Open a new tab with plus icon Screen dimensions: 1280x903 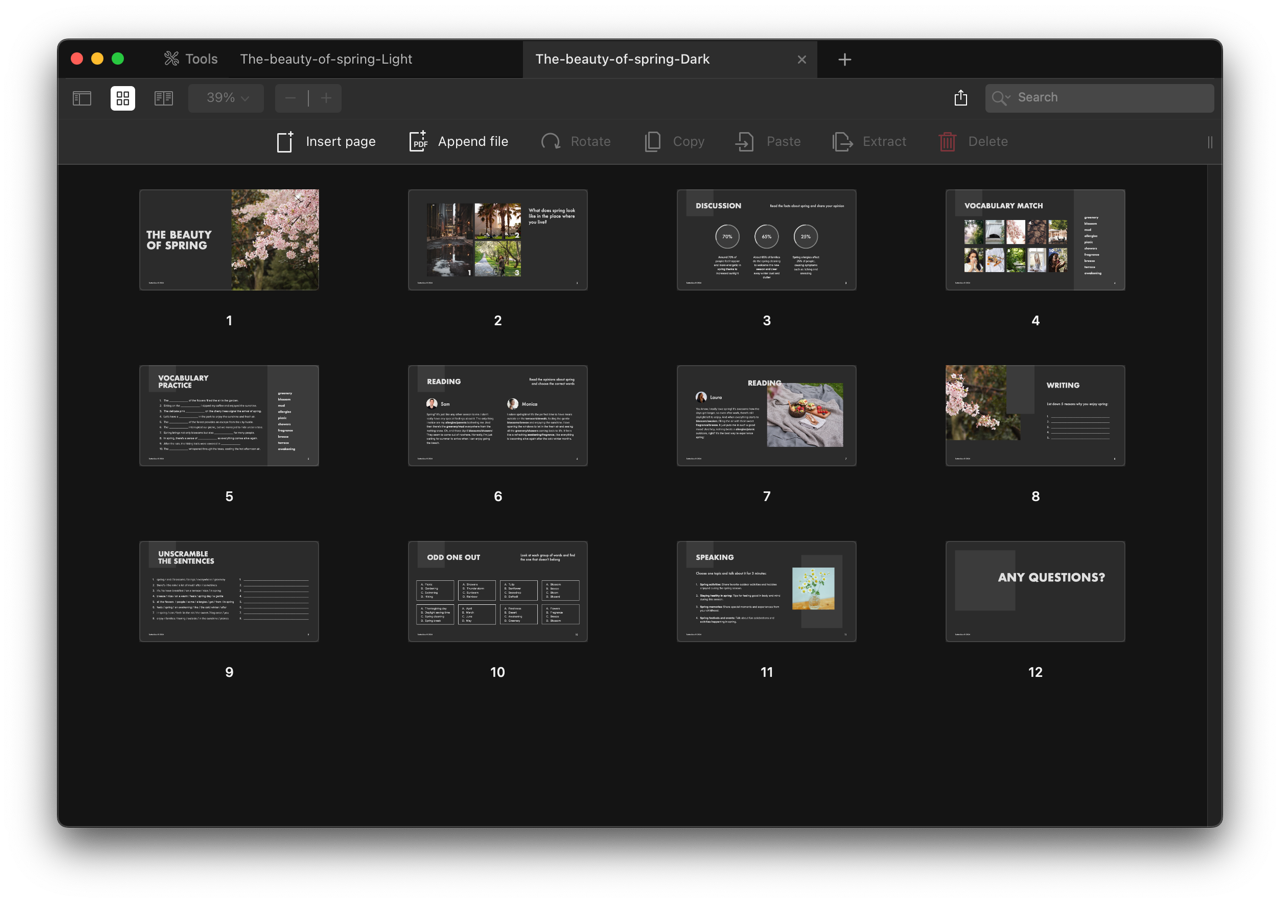tap(844, 60)
